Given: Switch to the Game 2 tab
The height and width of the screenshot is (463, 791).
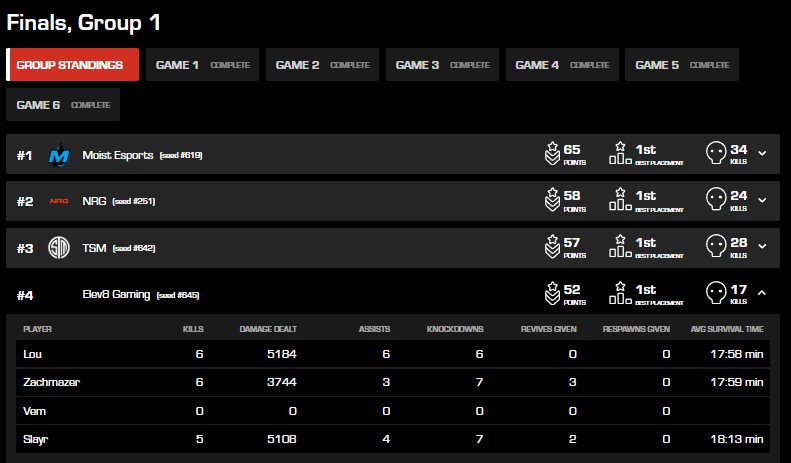Looking at the screenshot, I should click(x=322, y=65).
